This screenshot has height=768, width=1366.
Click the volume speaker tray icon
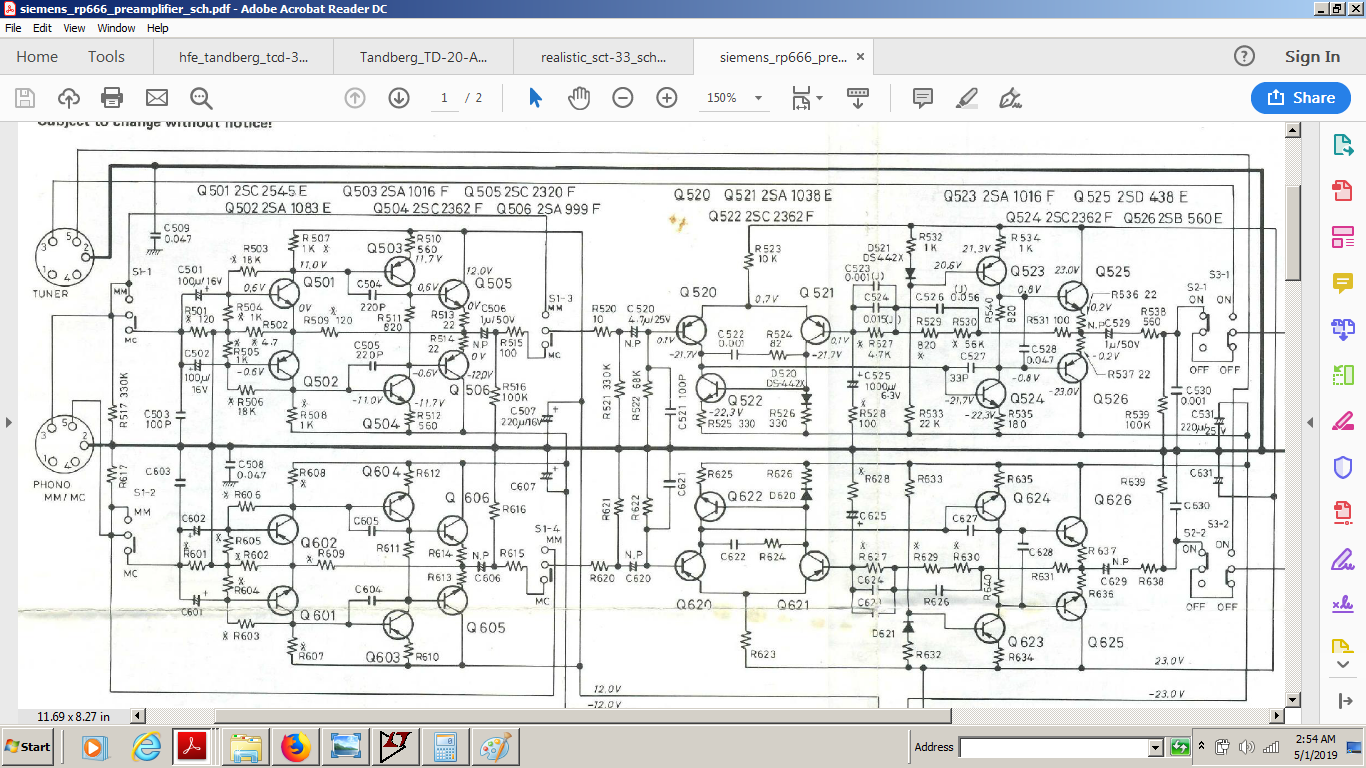point(1246,747)
